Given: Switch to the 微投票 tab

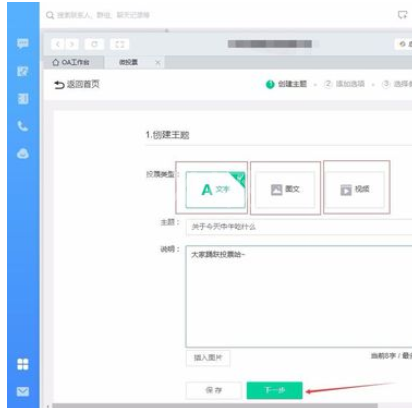Looking at the screenshot, I should (x=129, y=62).
